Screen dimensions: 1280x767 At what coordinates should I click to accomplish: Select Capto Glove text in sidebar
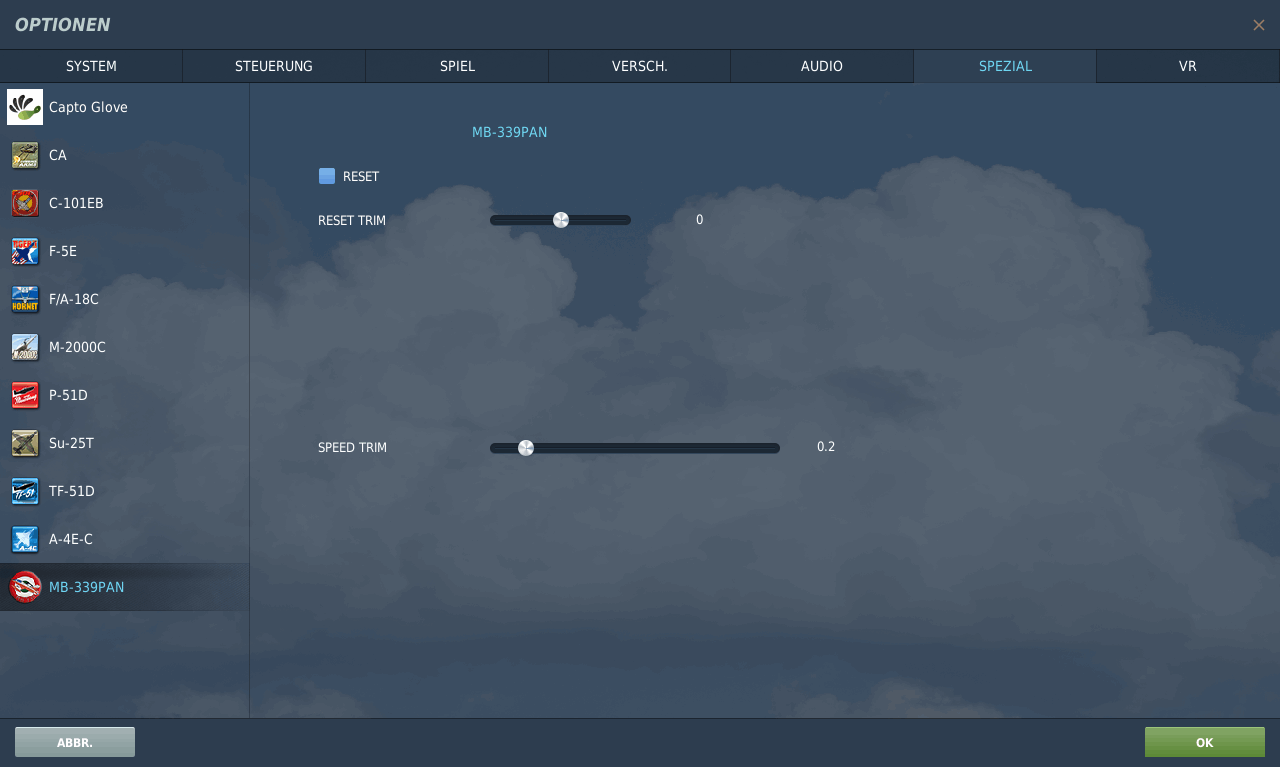click(88, 107)
